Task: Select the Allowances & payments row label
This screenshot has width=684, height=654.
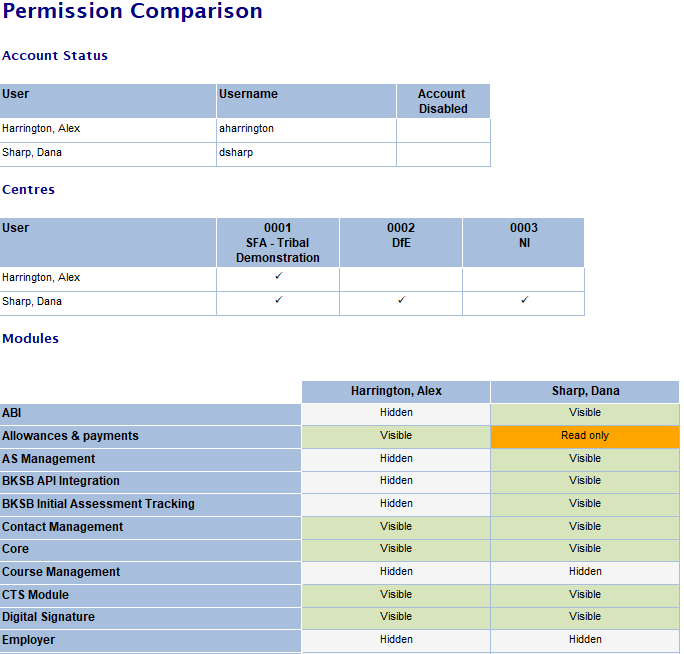Action: [70, 436]
